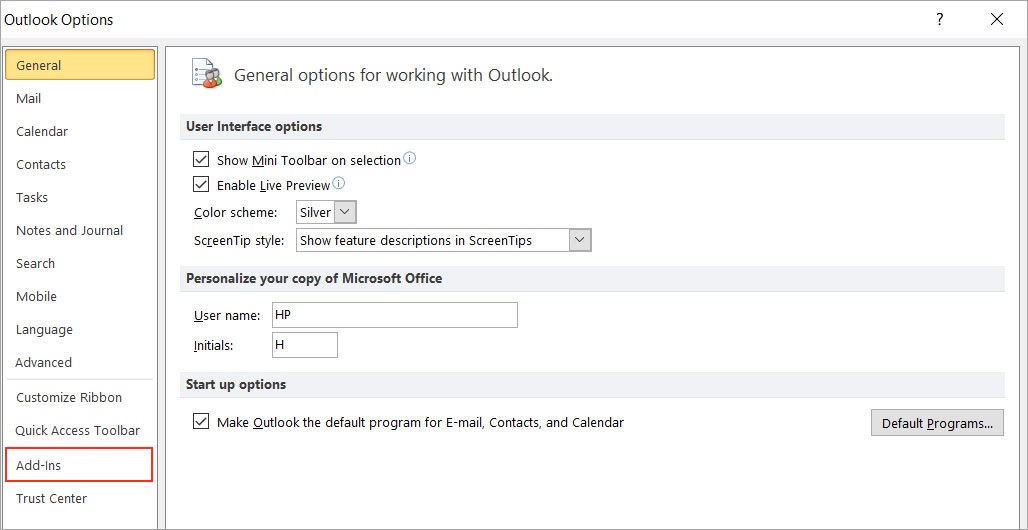
Task: Close the Outlook Options dialog
Action: [x=996, y=19]
